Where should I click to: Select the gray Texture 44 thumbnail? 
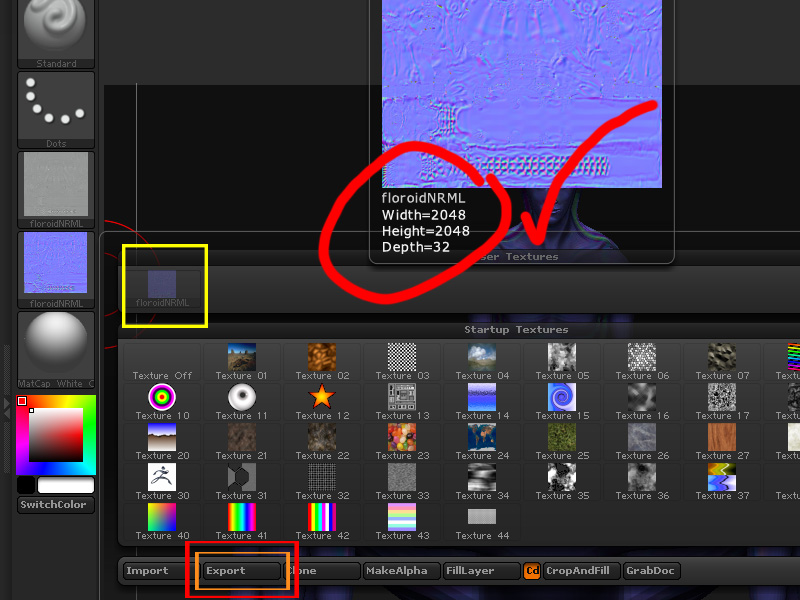coord(481,518)
